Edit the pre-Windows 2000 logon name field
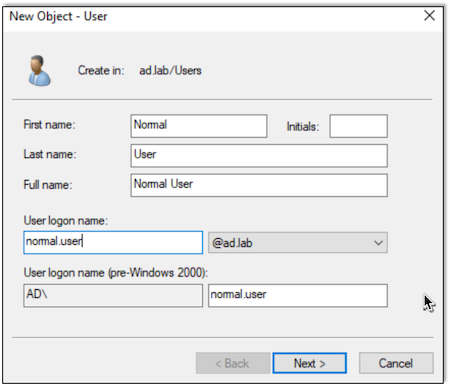The image size is (450, 386). (x=298, y=295)
